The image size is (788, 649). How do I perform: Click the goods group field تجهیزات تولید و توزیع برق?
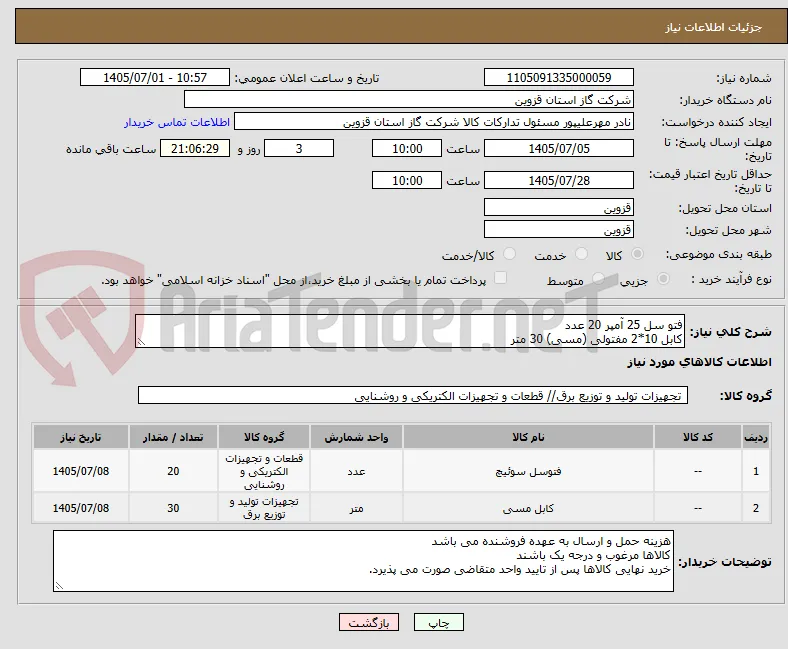(x=413, y=395)
